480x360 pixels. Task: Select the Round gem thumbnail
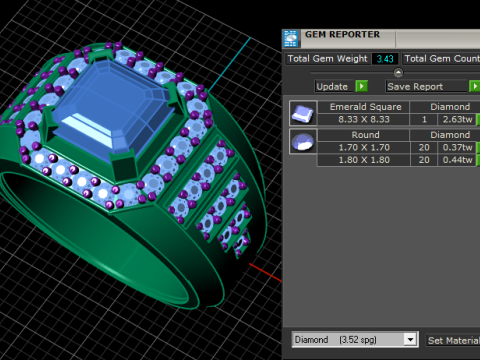(x=303, y=142)
